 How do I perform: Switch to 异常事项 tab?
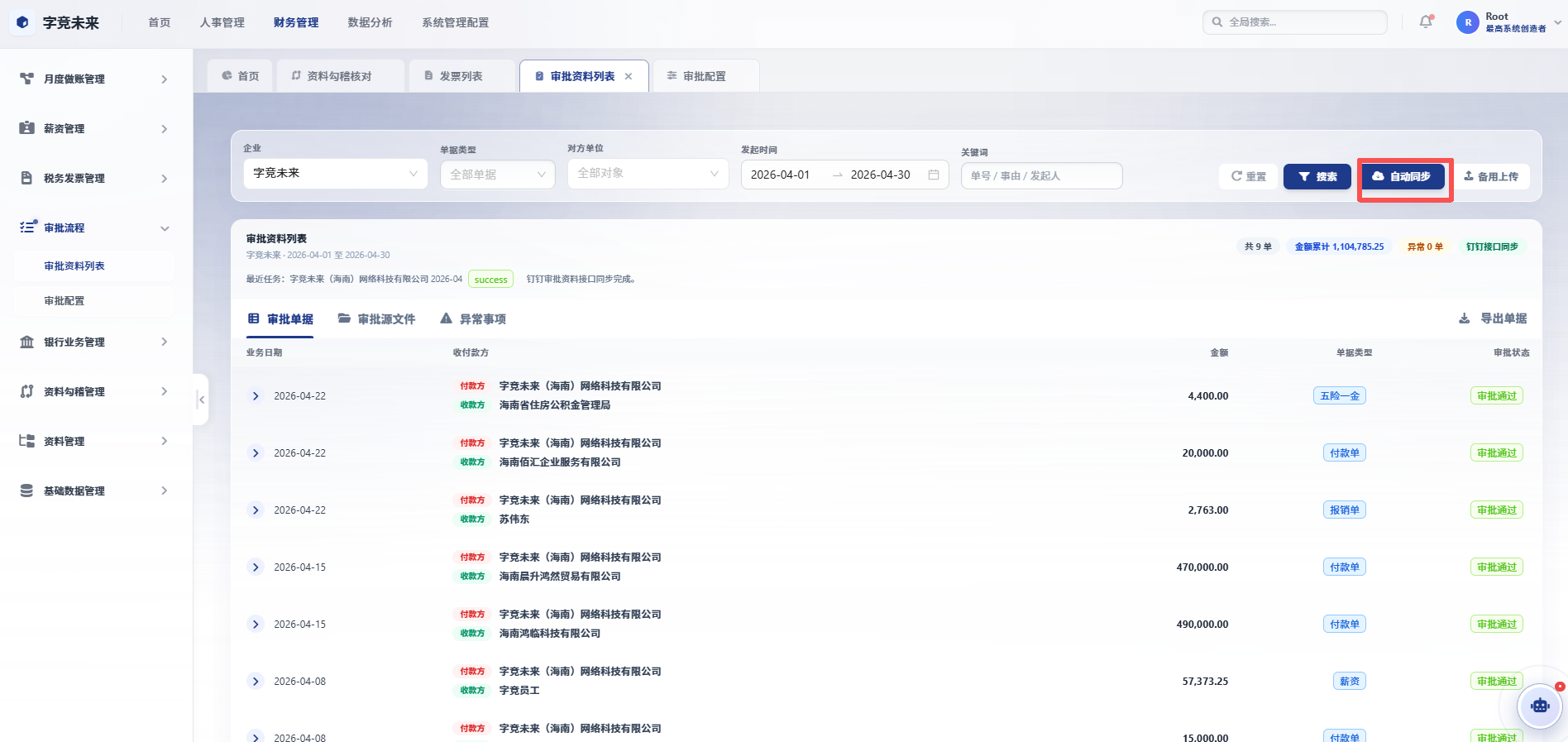pos(472,319)
